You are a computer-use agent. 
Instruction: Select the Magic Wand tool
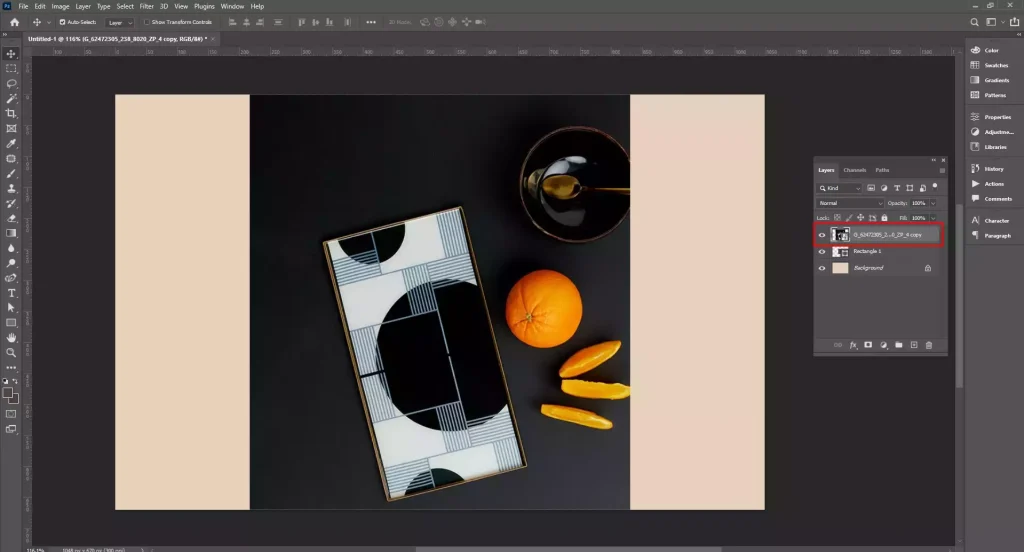(11, 99)
